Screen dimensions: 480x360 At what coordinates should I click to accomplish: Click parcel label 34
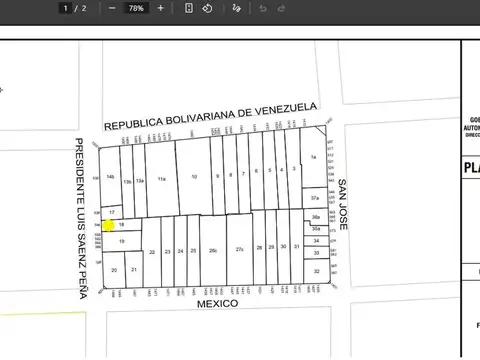316,241
